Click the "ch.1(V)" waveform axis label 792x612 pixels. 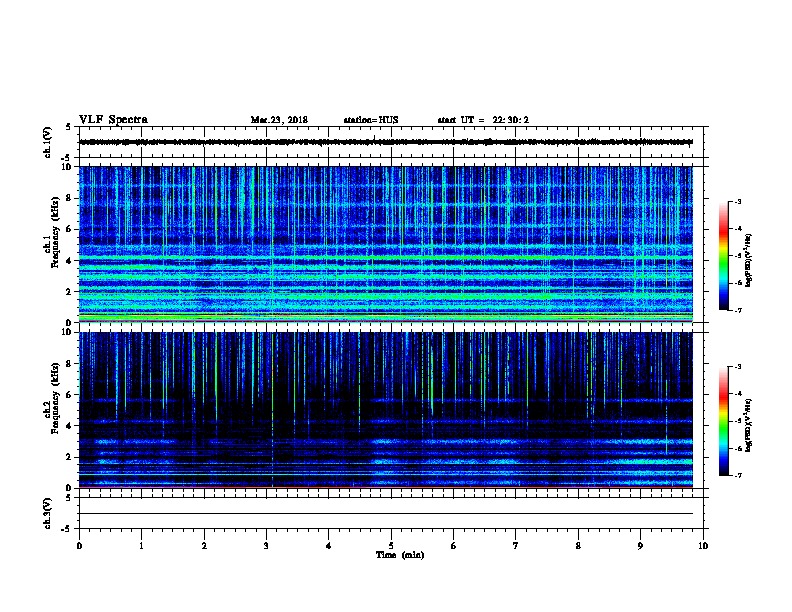click(47, 142)
